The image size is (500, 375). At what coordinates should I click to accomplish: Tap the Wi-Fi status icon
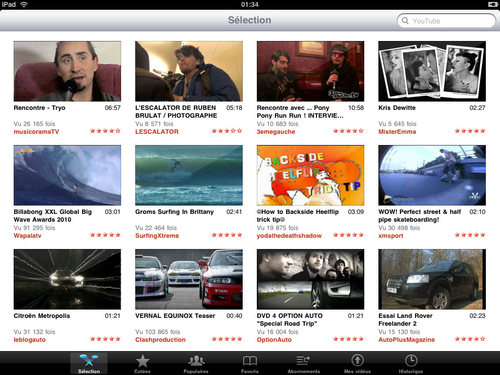24,4
